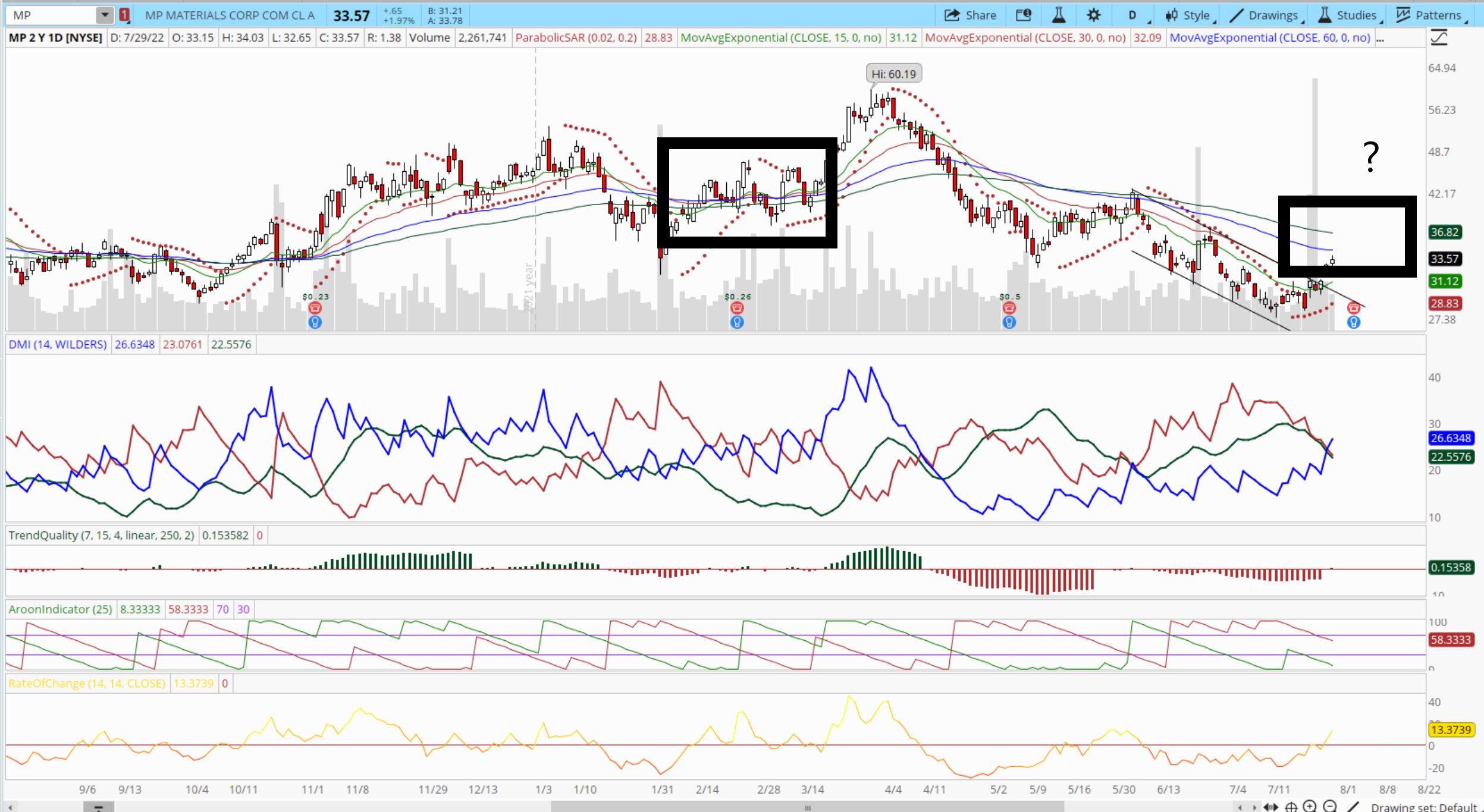The image size is (1484, 812).
Task: Open the Drawing set Default dropdown
Action: pos(1425,807)
